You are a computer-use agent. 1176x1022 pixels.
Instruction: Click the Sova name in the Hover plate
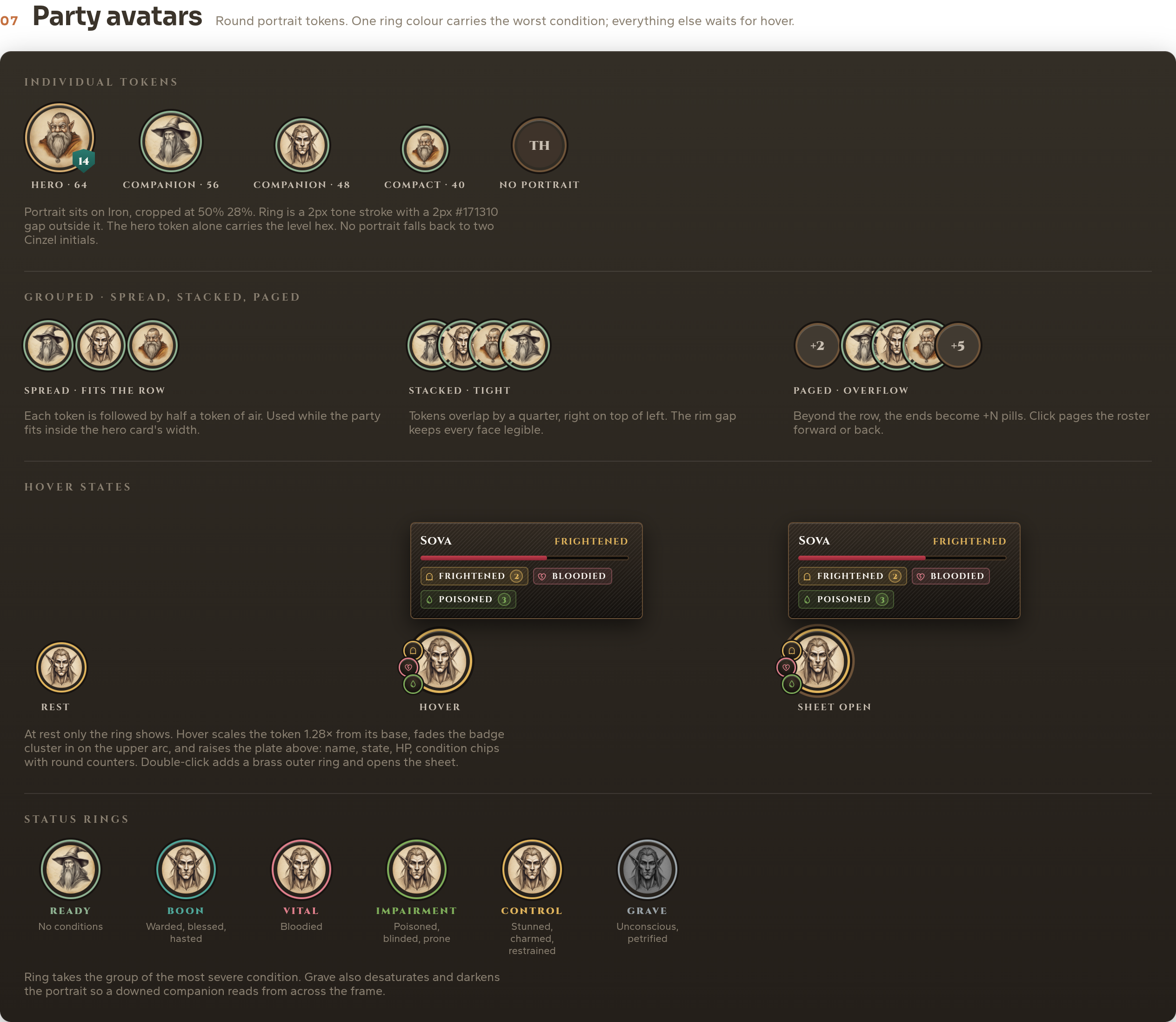tap(436, 541)
